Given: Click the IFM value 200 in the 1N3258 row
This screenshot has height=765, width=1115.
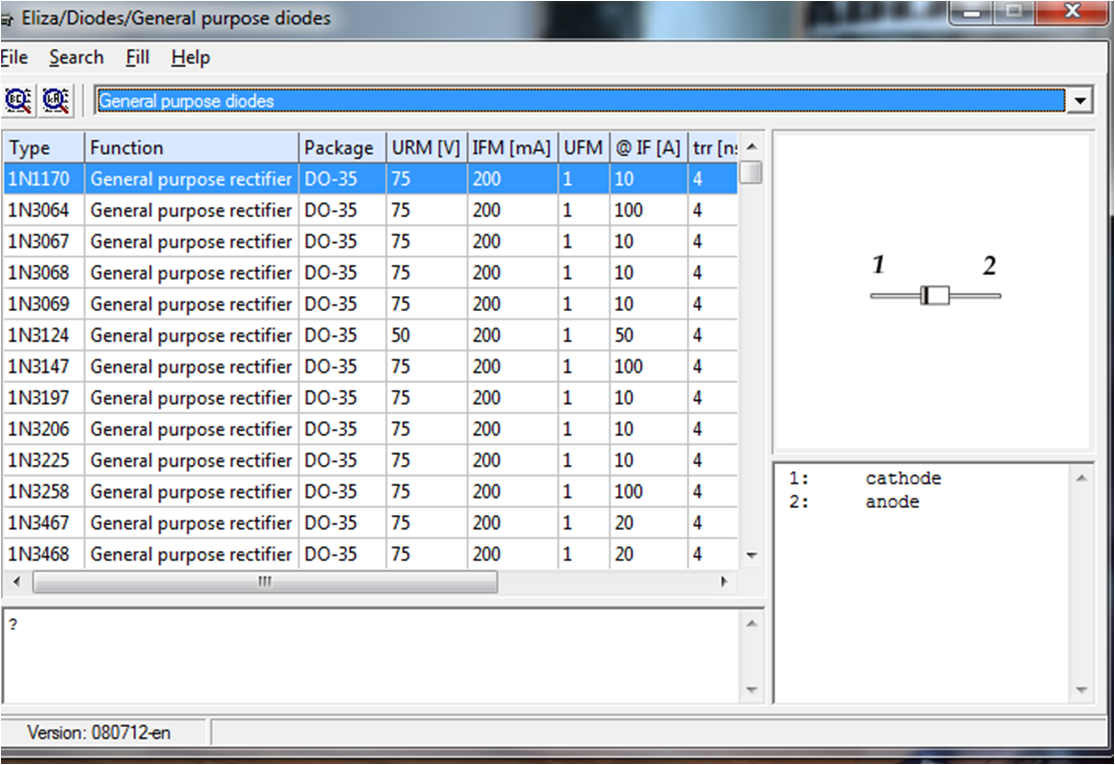Looking at the screenshot, I should pyautogui.click(x=486, y=492).
